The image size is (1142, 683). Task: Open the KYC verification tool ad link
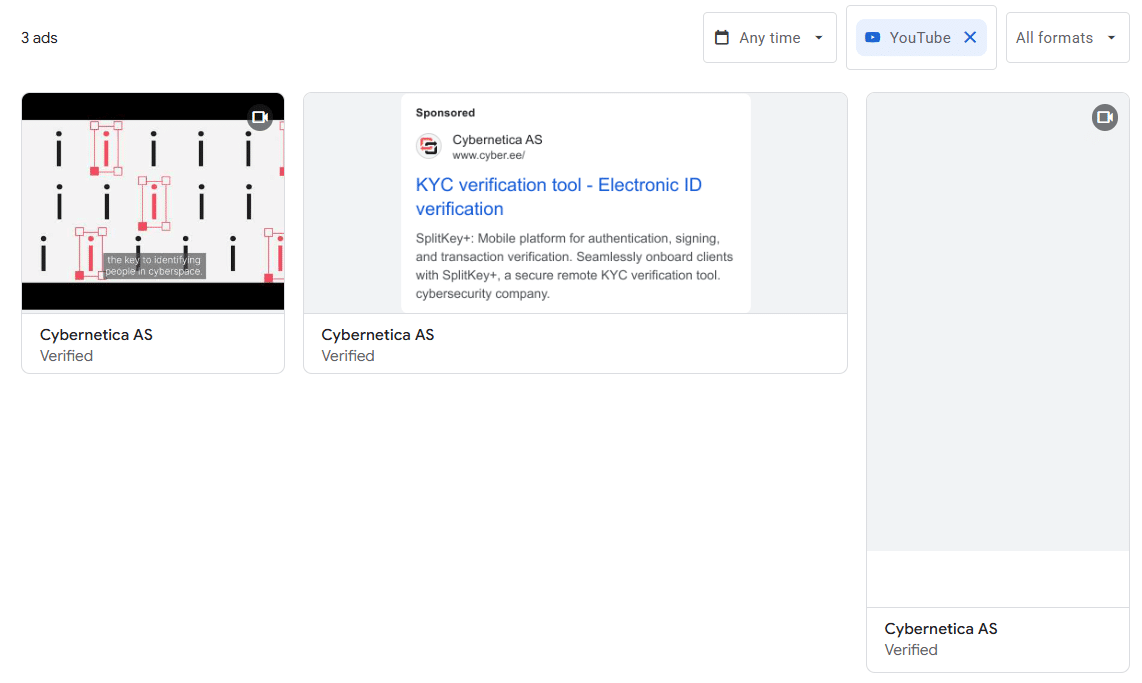tap(559, 196)
